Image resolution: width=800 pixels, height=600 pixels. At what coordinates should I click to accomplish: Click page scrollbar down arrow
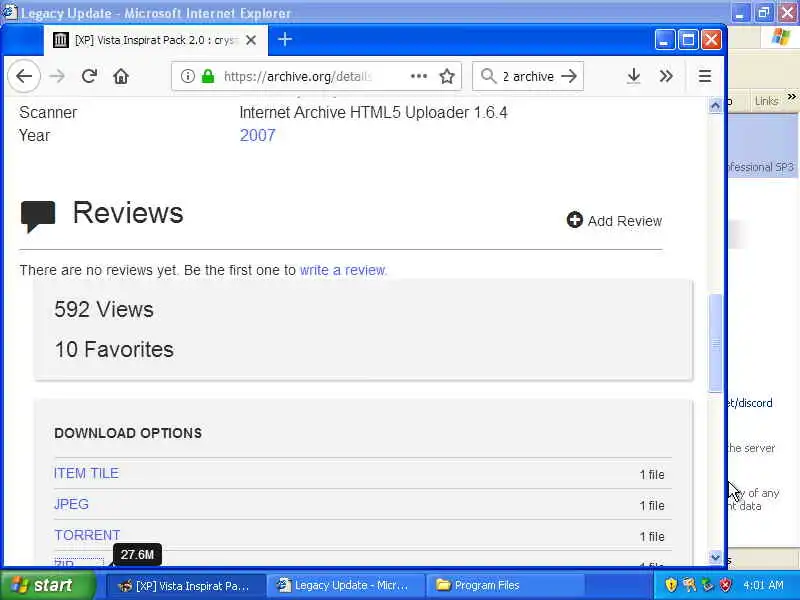[x=715, y=558]
